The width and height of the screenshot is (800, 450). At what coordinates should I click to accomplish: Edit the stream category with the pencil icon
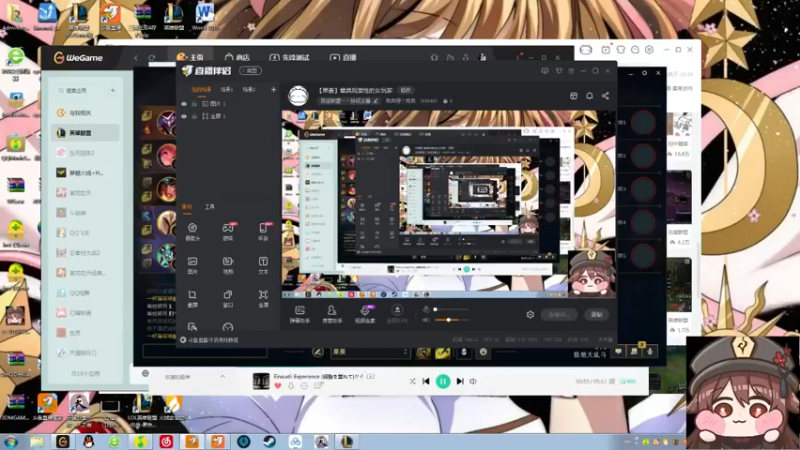(x=376, y=101)
